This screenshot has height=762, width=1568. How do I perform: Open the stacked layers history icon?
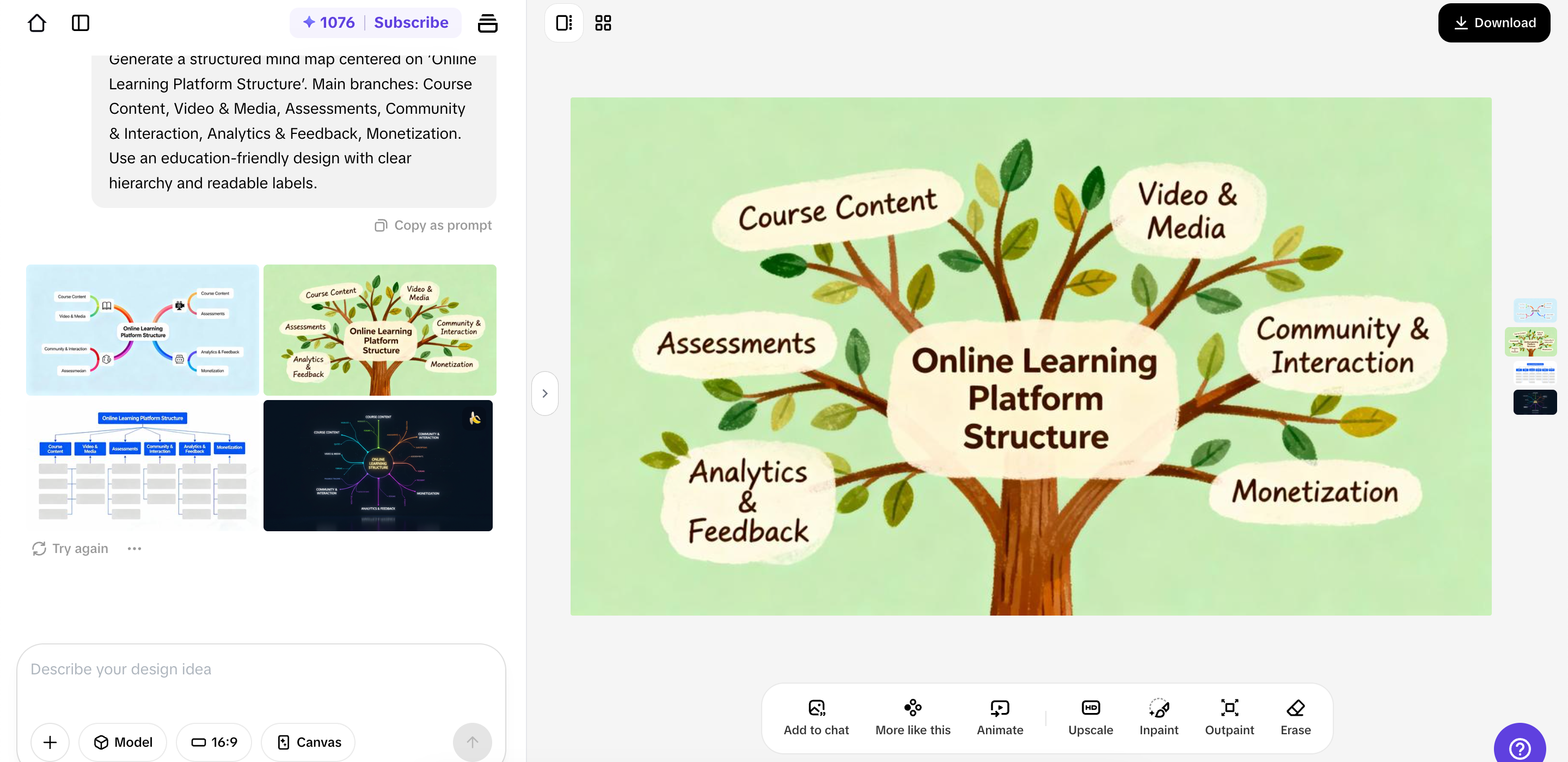(488, 23)
